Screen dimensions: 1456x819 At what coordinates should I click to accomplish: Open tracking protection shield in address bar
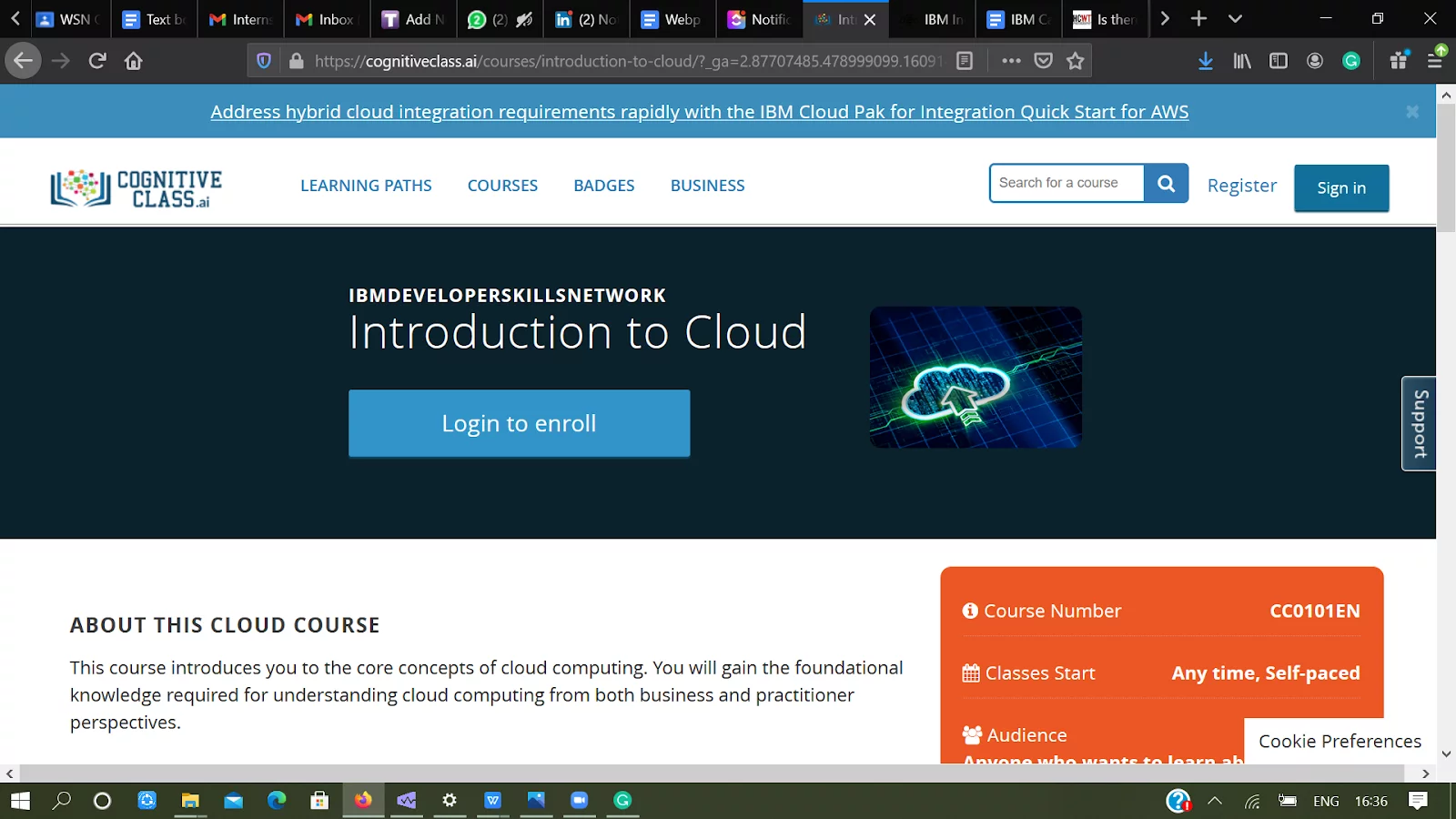pos(264,61)
